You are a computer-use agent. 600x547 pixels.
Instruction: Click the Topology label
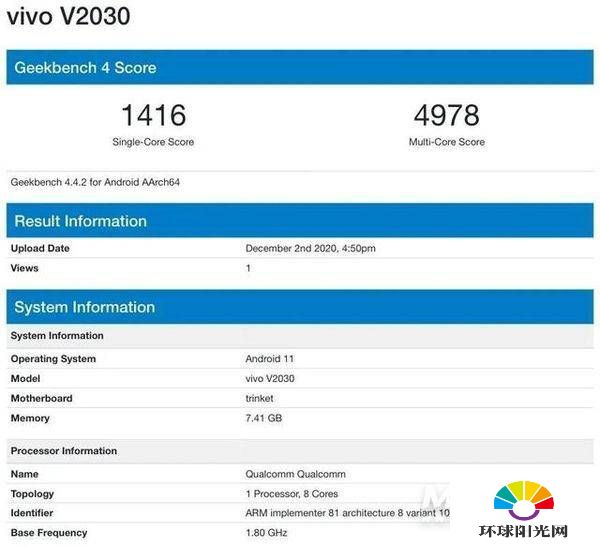pos(32,494)
